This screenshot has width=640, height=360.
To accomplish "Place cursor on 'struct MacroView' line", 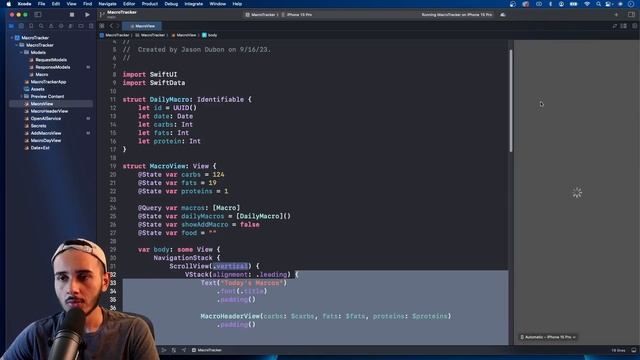I will tap(169, 166).
